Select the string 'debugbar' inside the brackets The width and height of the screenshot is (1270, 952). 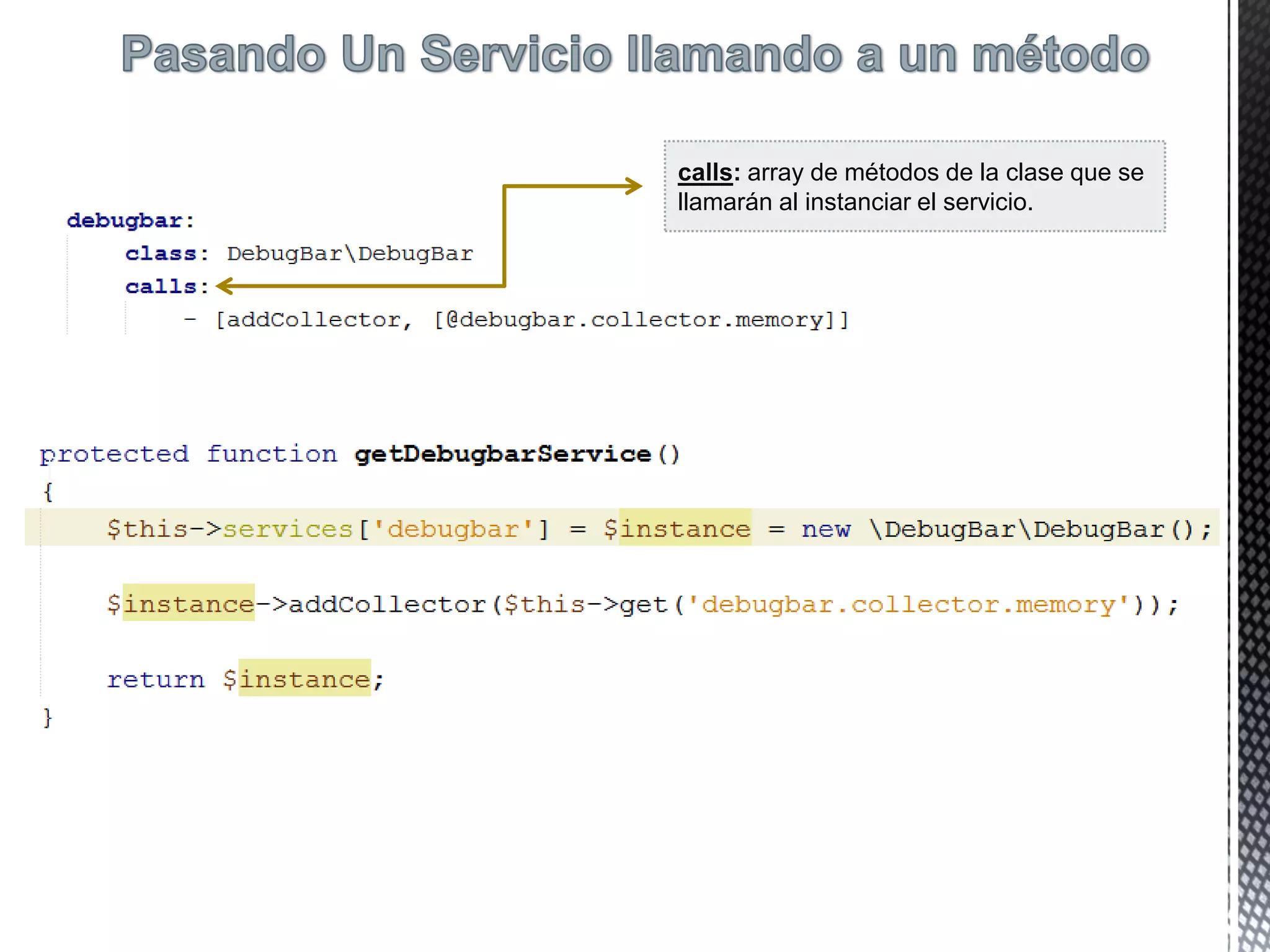point(453,529)
